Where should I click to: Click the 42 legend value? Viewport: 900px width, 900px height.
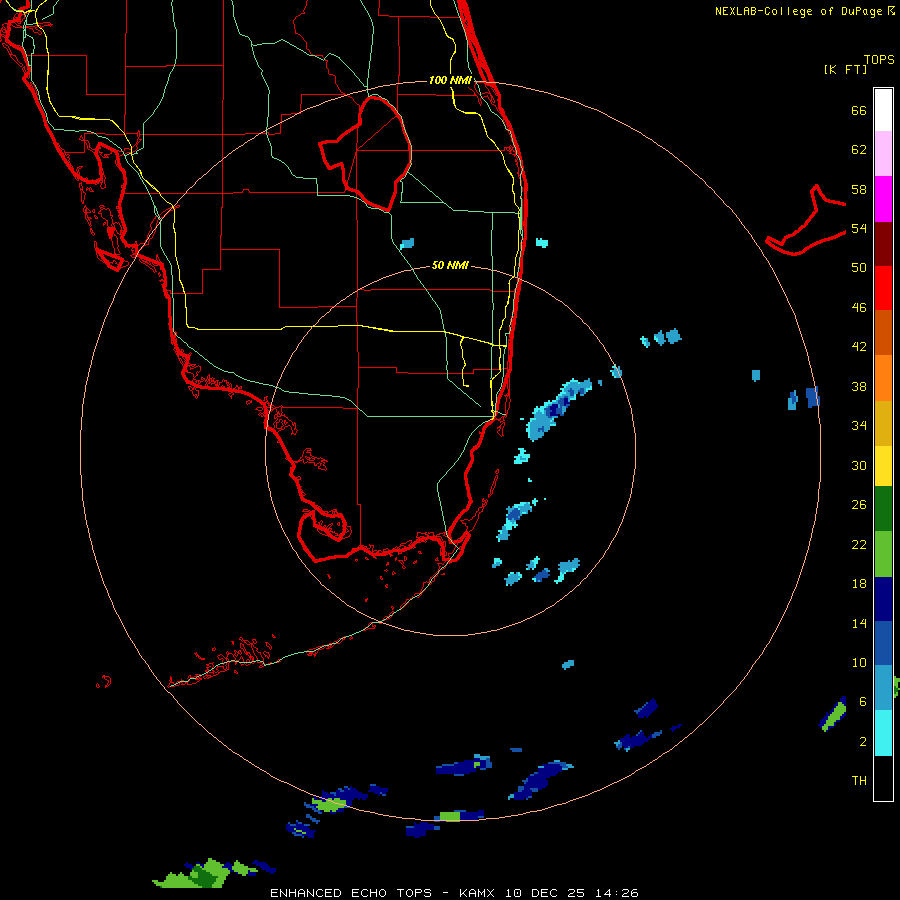[859, 347]
